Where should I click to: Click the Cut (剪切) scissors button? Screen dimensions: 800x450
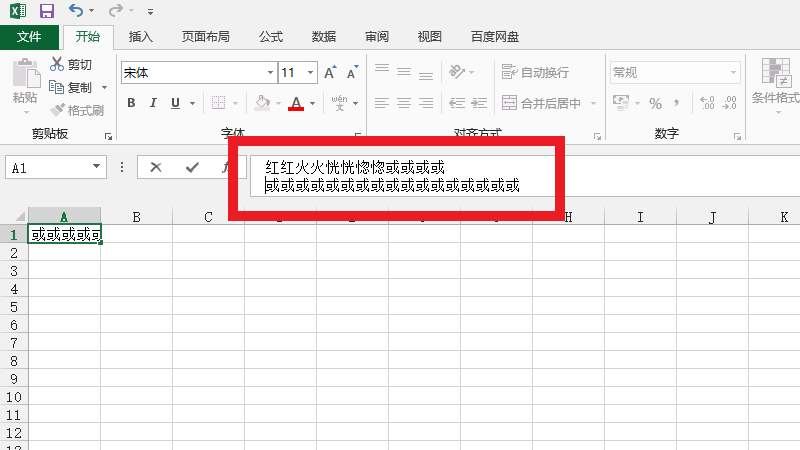71,65
